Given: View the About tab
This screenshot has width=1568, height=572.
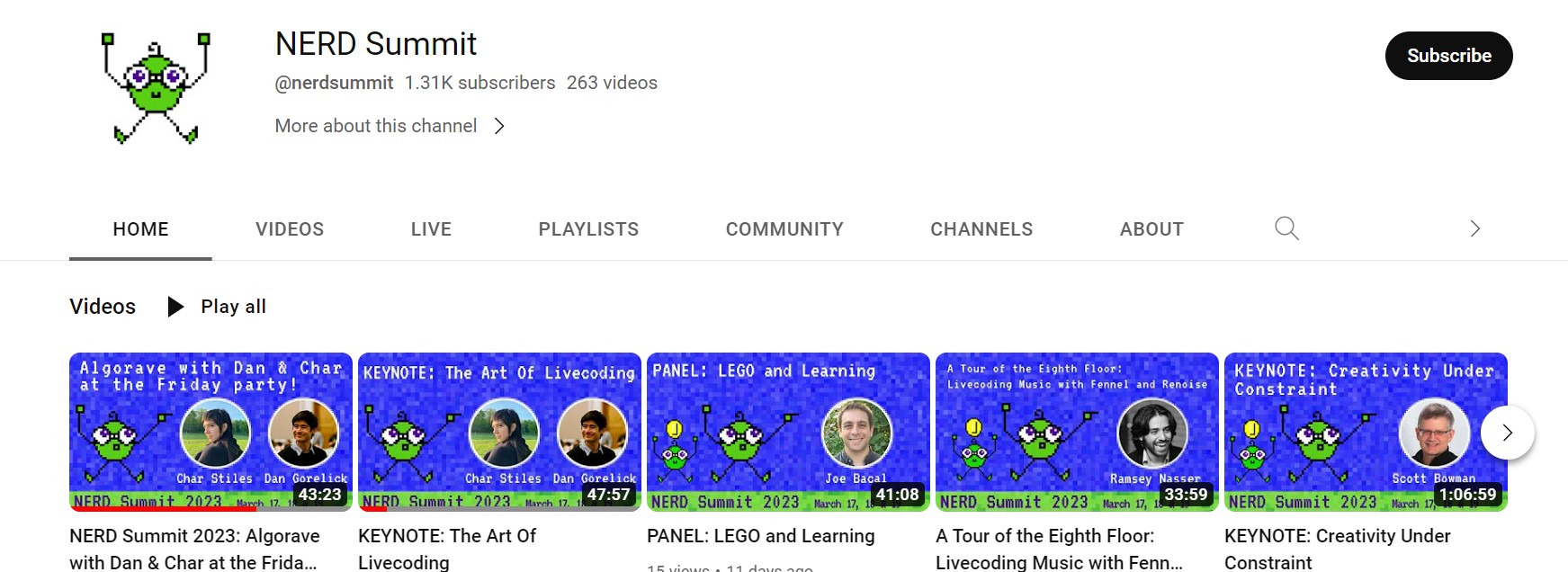Looking at the screenshot, I should click(x=1151, y=229).
